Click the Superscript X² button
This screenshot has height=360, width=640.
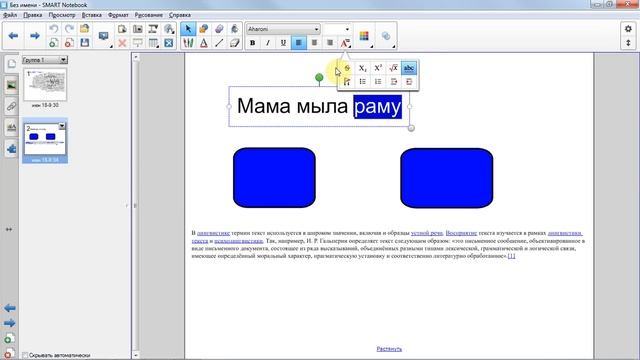(378, 68)
